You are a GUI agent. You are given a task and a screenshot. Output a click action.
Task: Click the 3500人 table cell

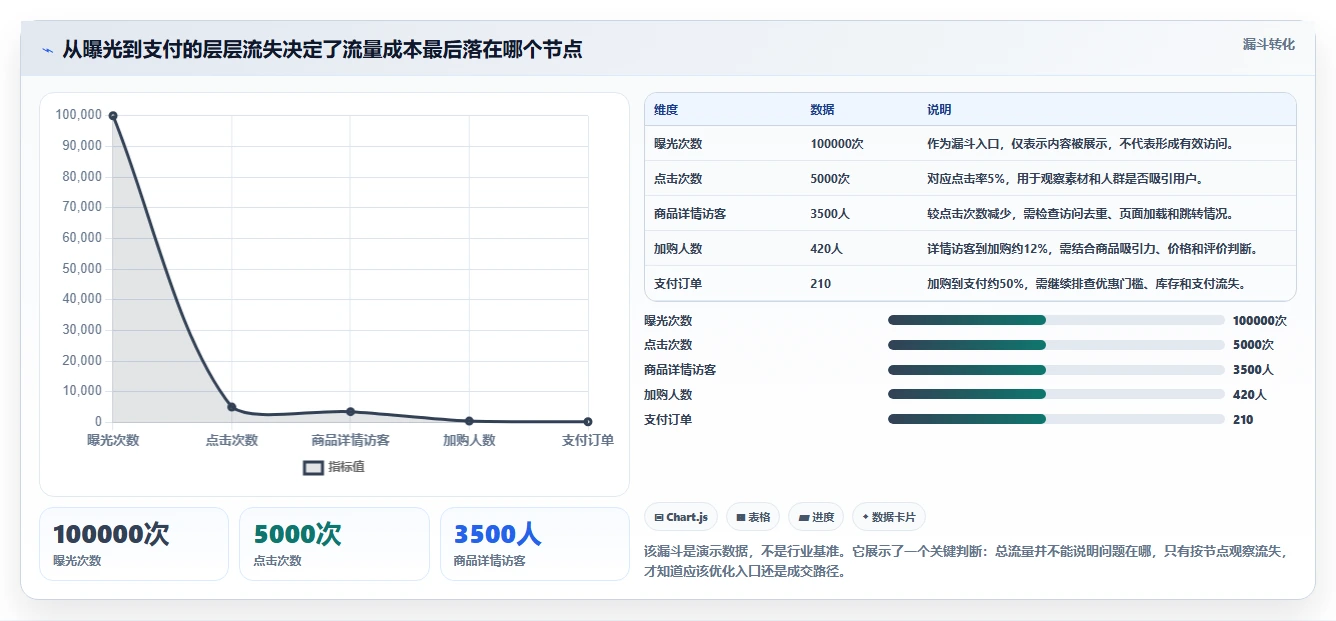[830, 214]
